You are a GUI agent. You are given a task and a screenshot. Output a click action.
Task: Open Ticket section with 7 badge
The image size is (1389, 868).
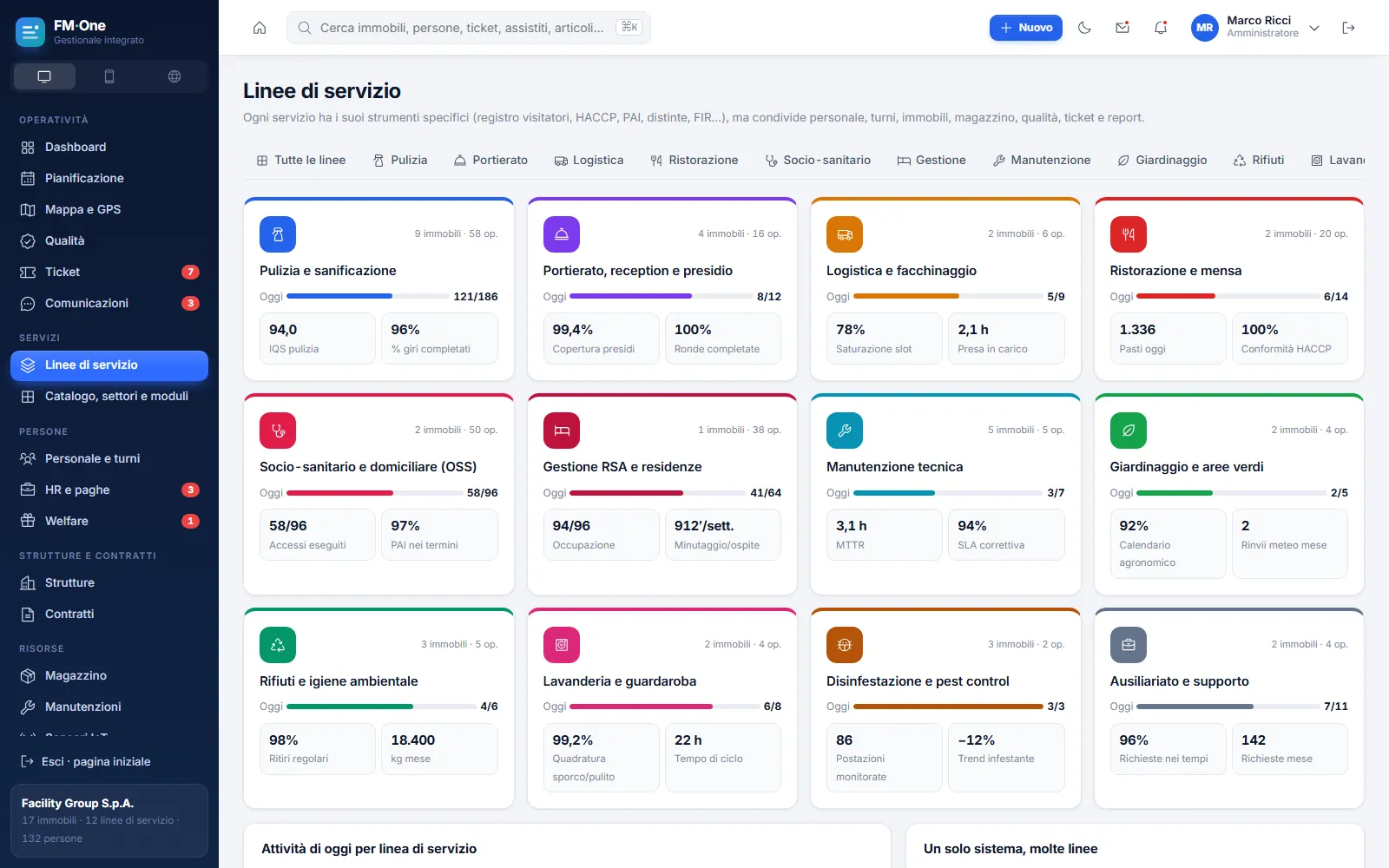click(x=109, y=272)
